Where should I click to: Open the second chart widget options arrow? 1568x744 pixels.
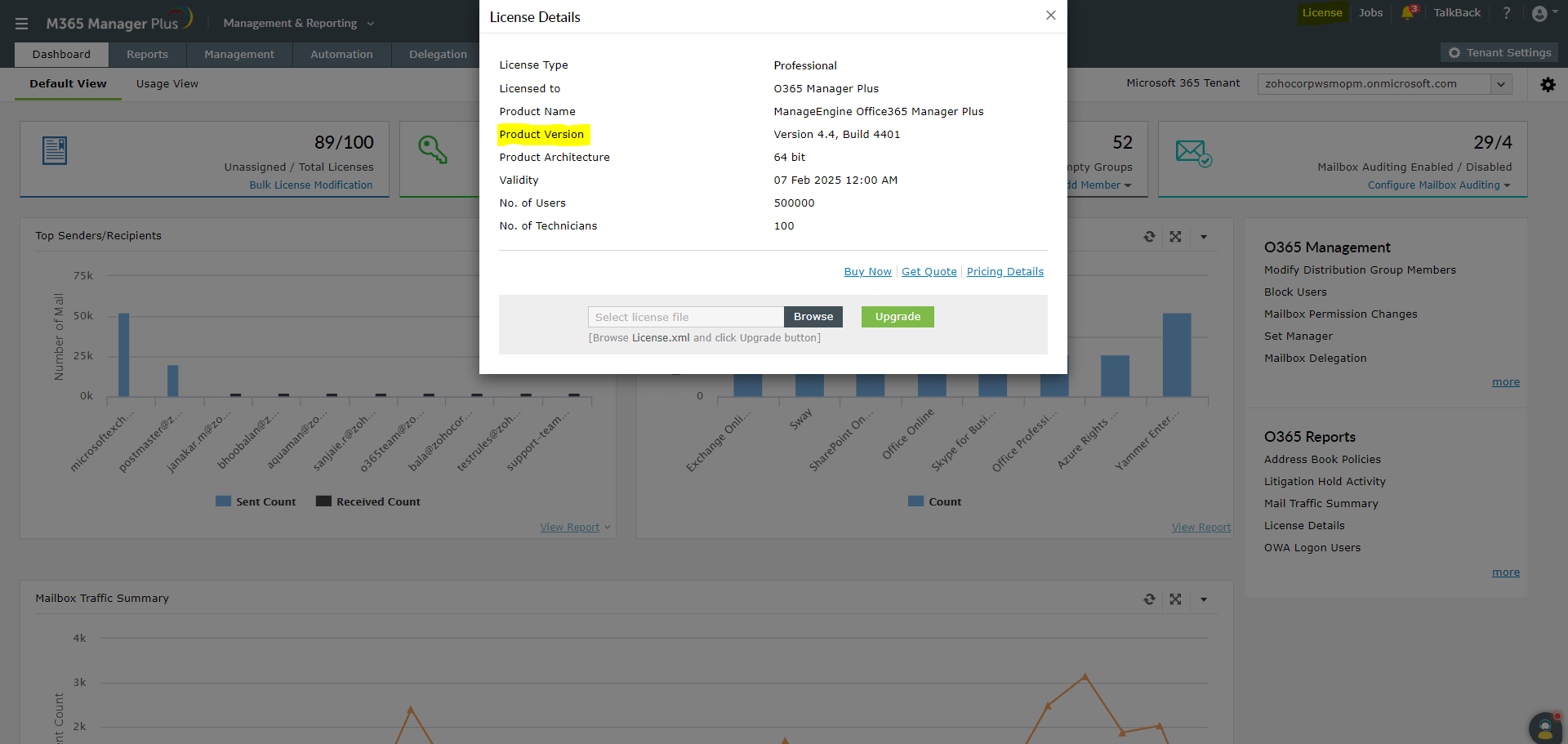point(1204,237)
